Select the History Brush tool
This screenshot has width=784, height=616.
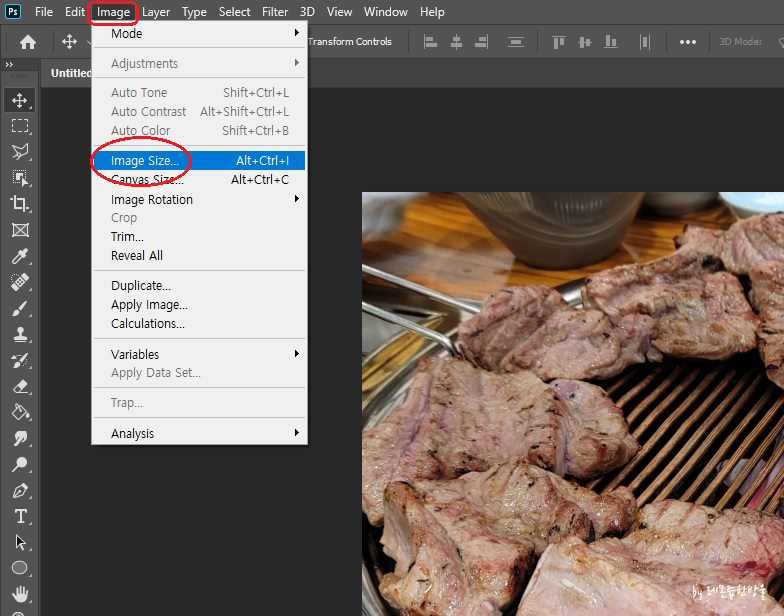[x=20, y=360]
